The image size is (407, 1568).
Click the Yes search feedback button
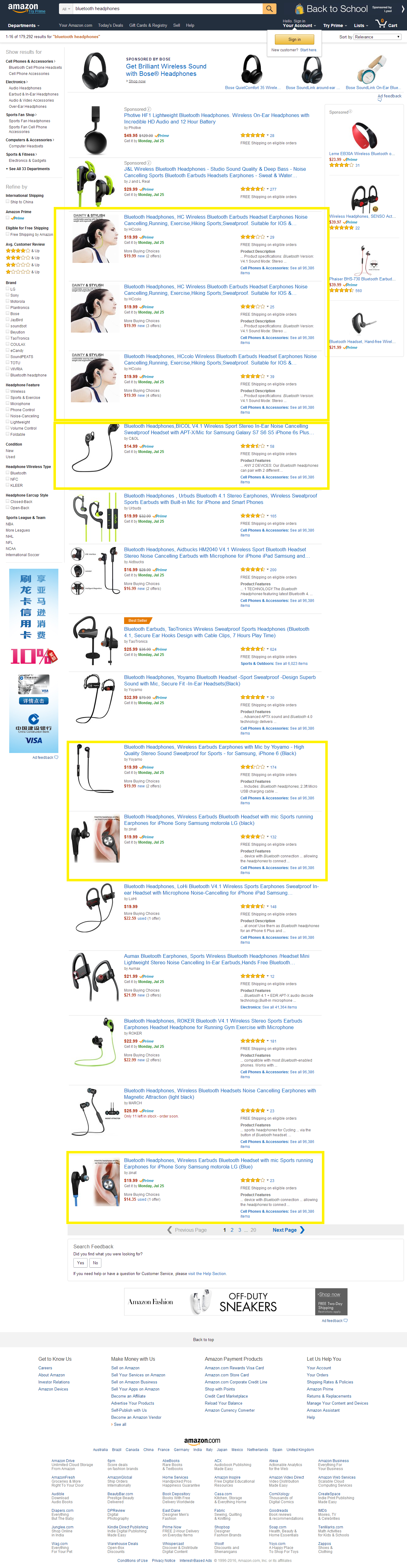point(80,1262)
